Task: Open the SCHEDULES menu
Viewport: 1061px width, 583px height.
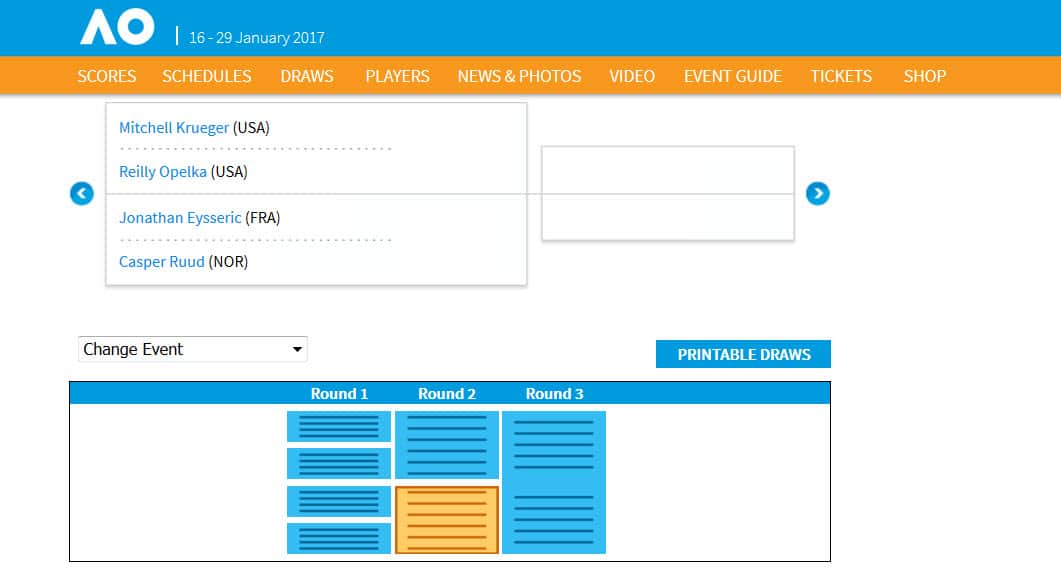Action: pos(207,76)
